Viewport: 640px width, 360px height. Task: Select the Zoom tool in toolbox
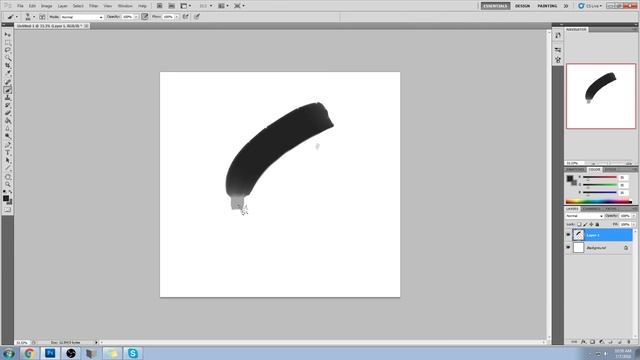pyautogui.click(x=7, y=185)
